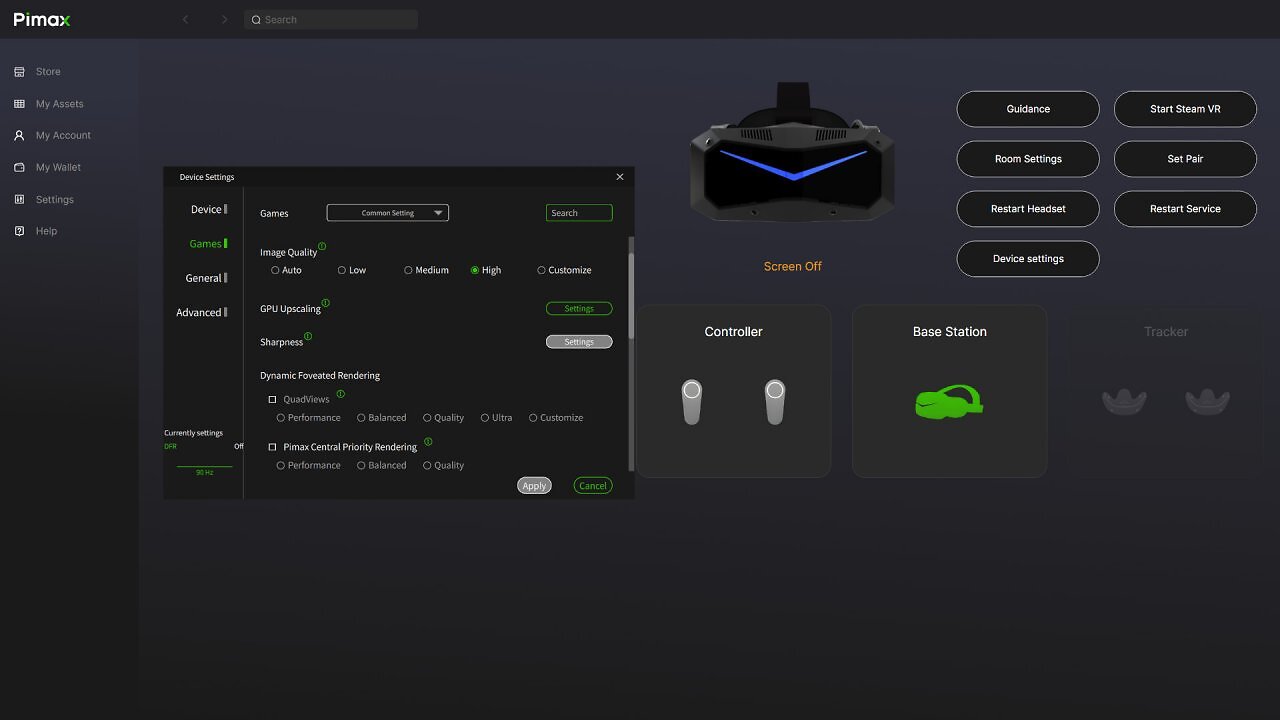Click the search magnifier icon
The image size is (1280, 720).
tap(256, 20)
